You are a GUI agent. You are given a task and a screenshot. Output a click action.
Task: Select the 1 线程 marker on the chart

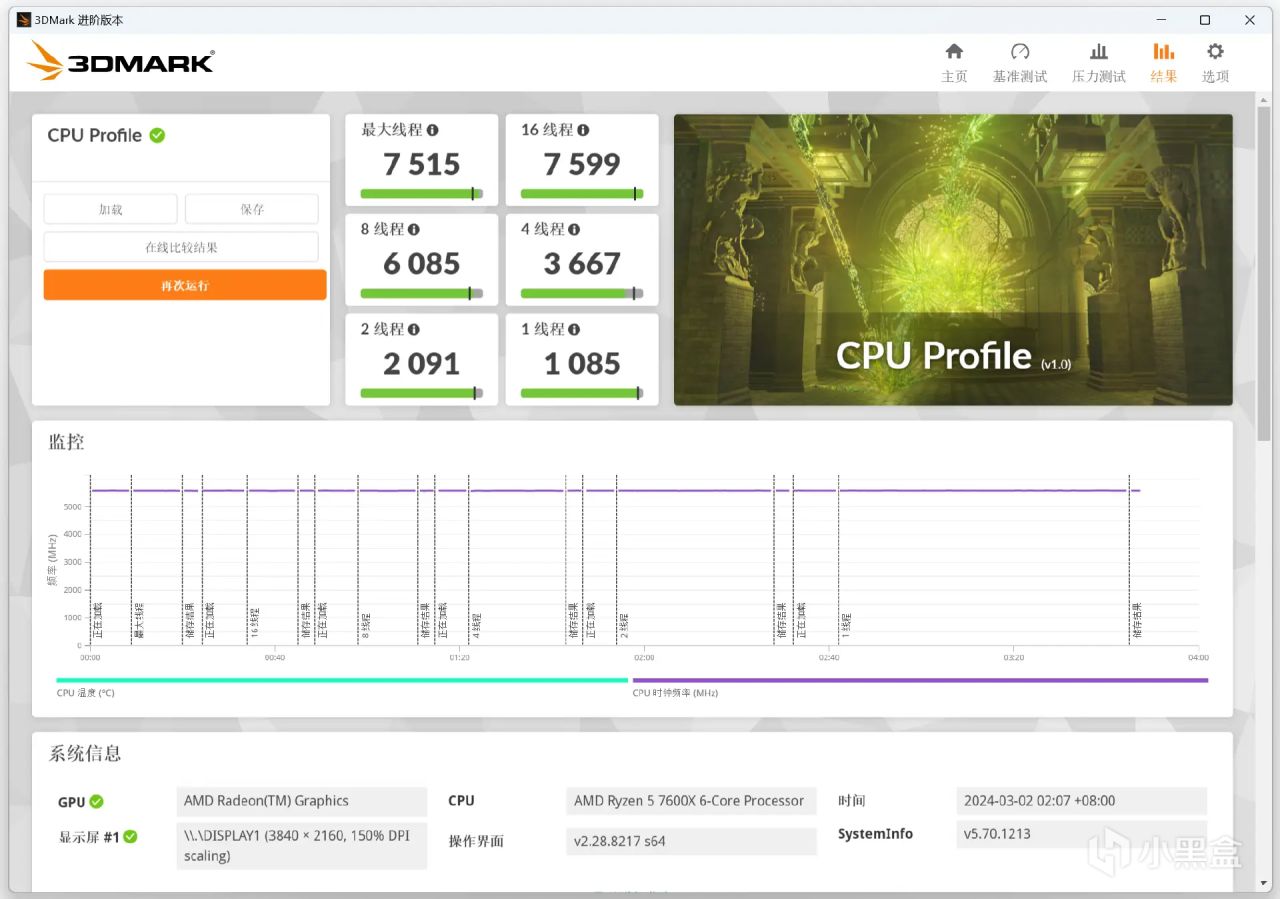coord(846,626)
